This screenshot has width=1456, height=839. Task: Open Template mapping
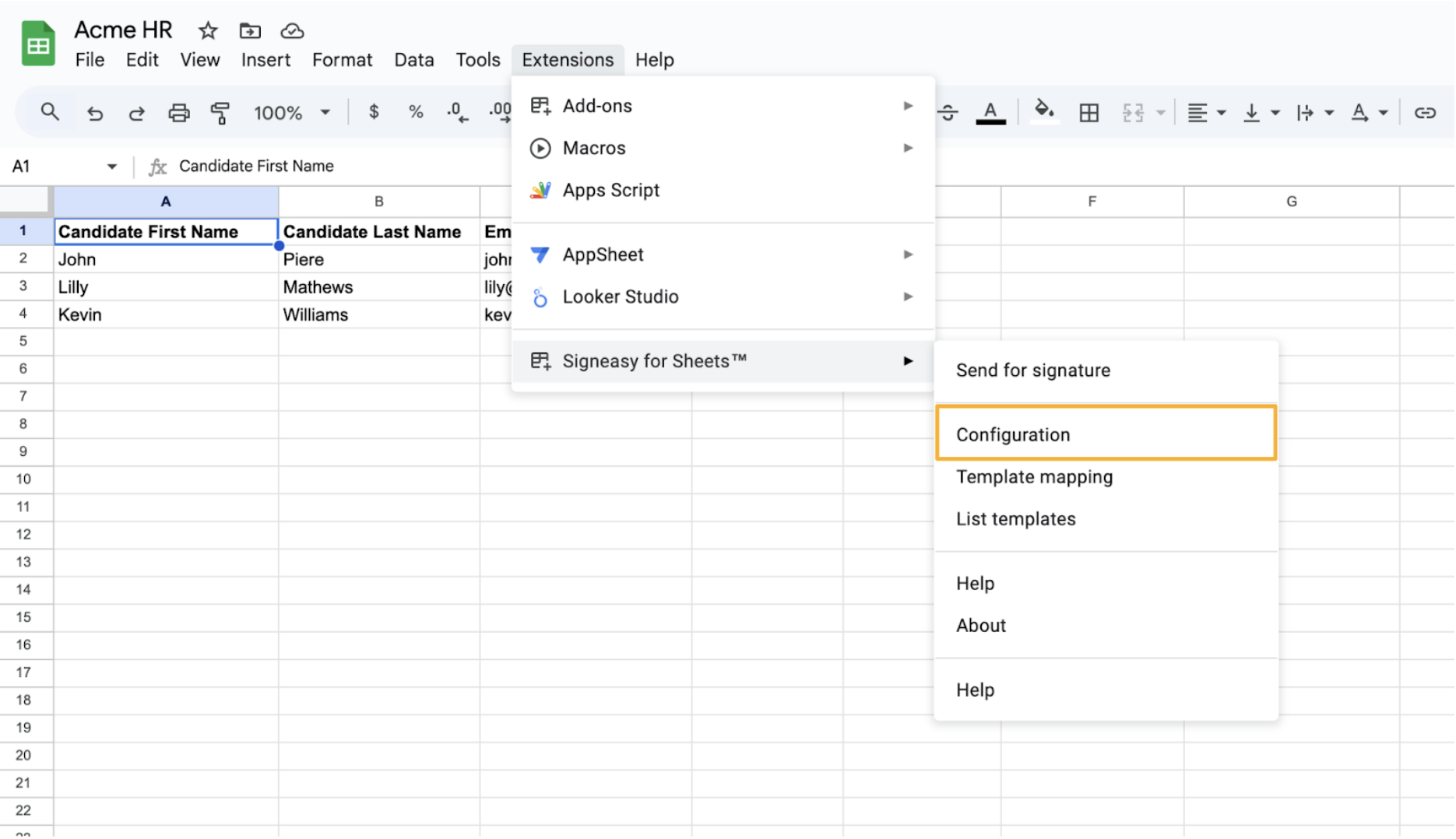click(1106, 477)
